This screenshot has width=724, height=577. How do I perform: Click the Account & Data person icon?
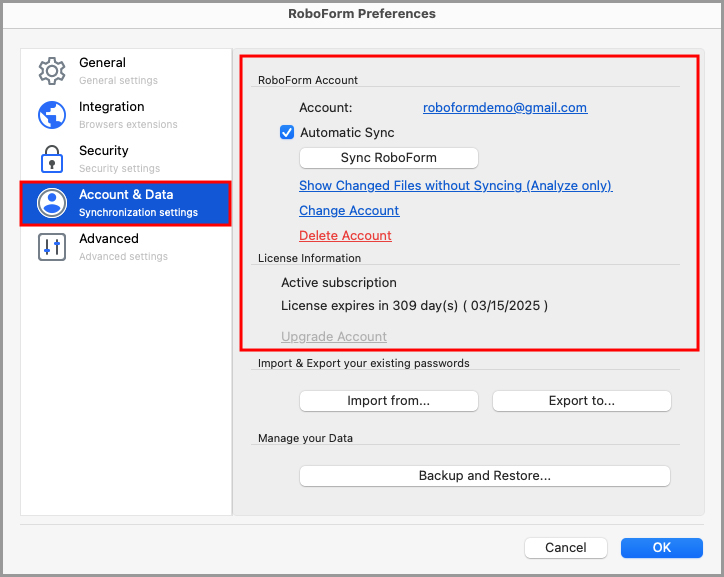click(x=52, y=203)
